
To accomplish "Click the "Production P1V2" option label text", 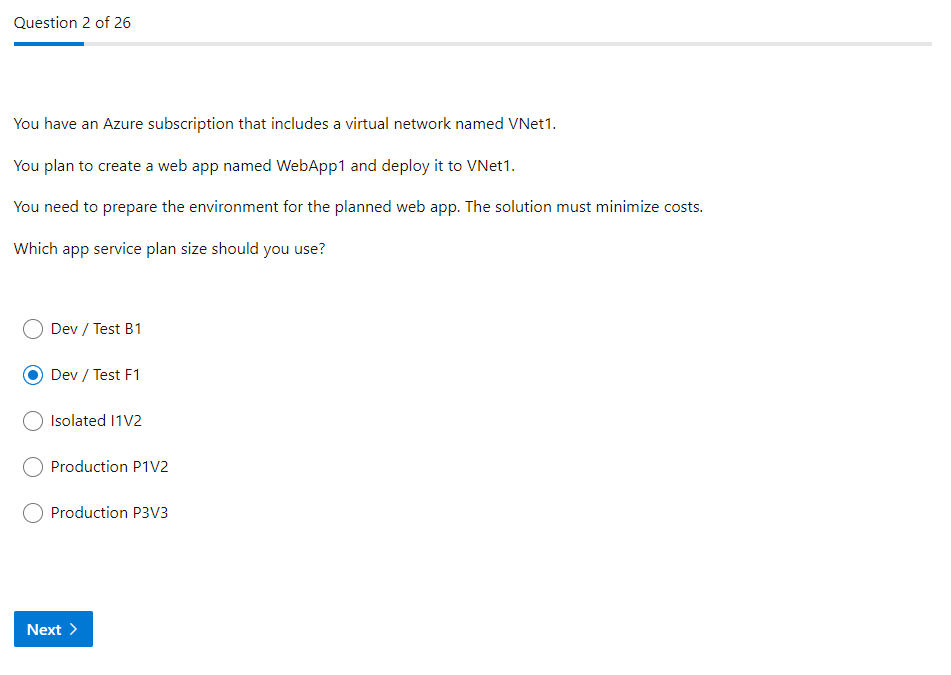I will click(x=109, y=467).
